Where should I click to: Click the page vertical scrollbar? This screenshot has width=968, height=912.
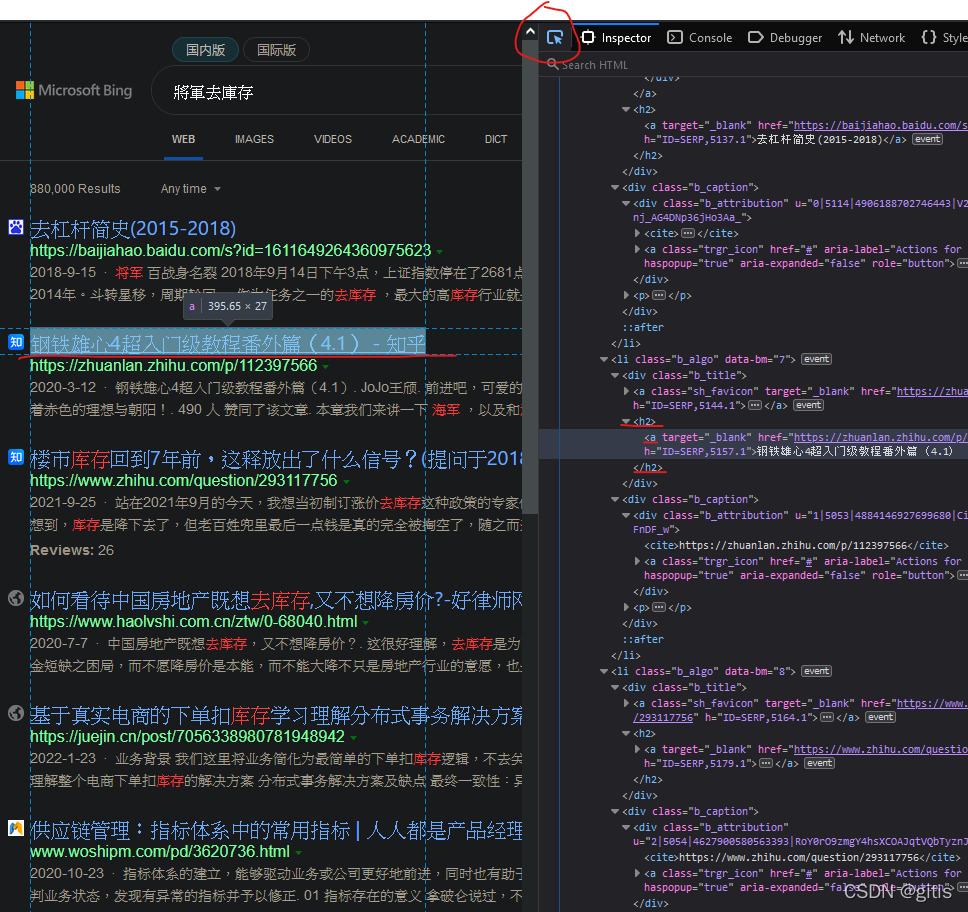point(530,278)
